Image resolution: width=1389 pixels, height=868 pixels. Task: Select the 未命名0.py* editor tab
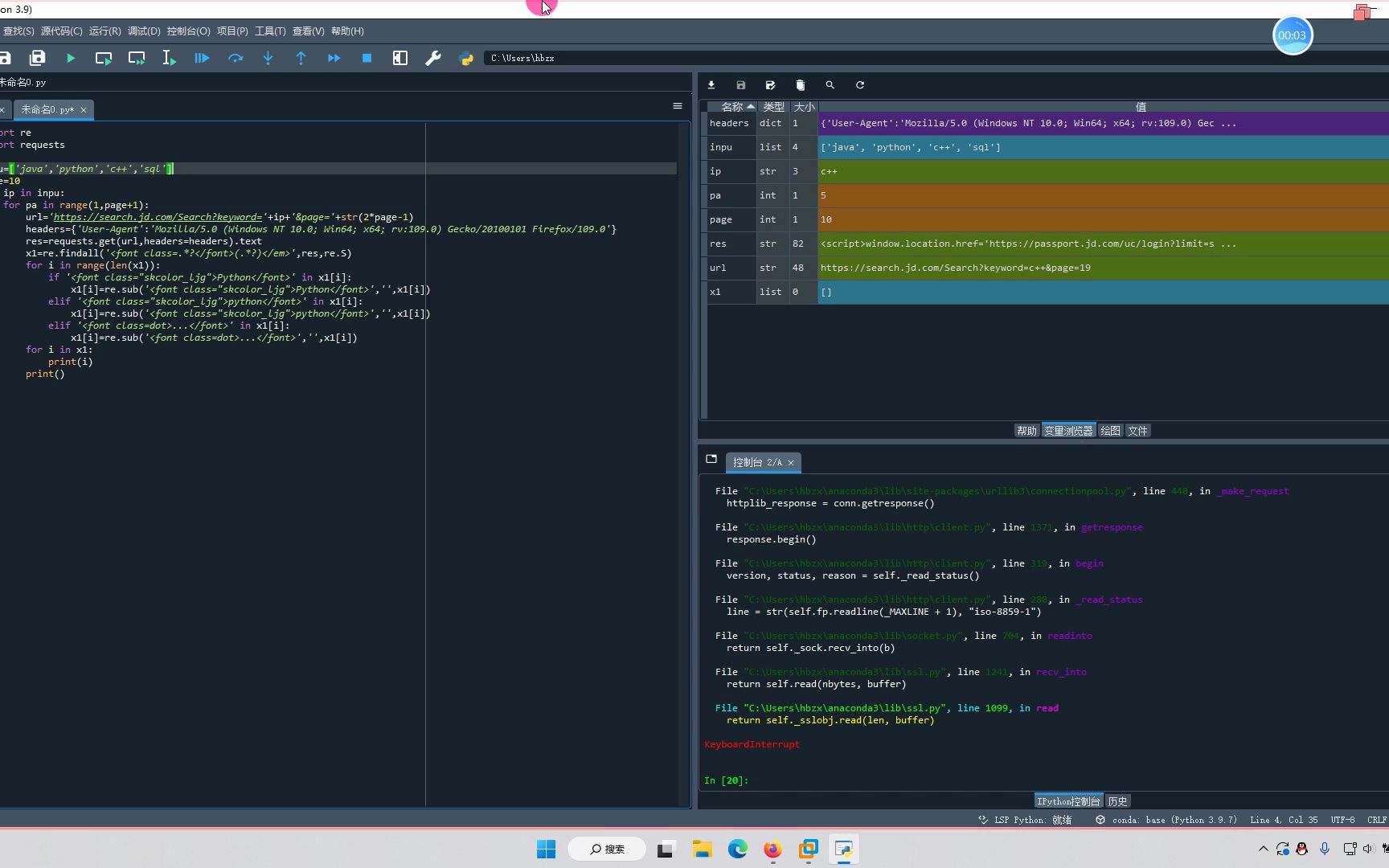click(x=47, y=110)
